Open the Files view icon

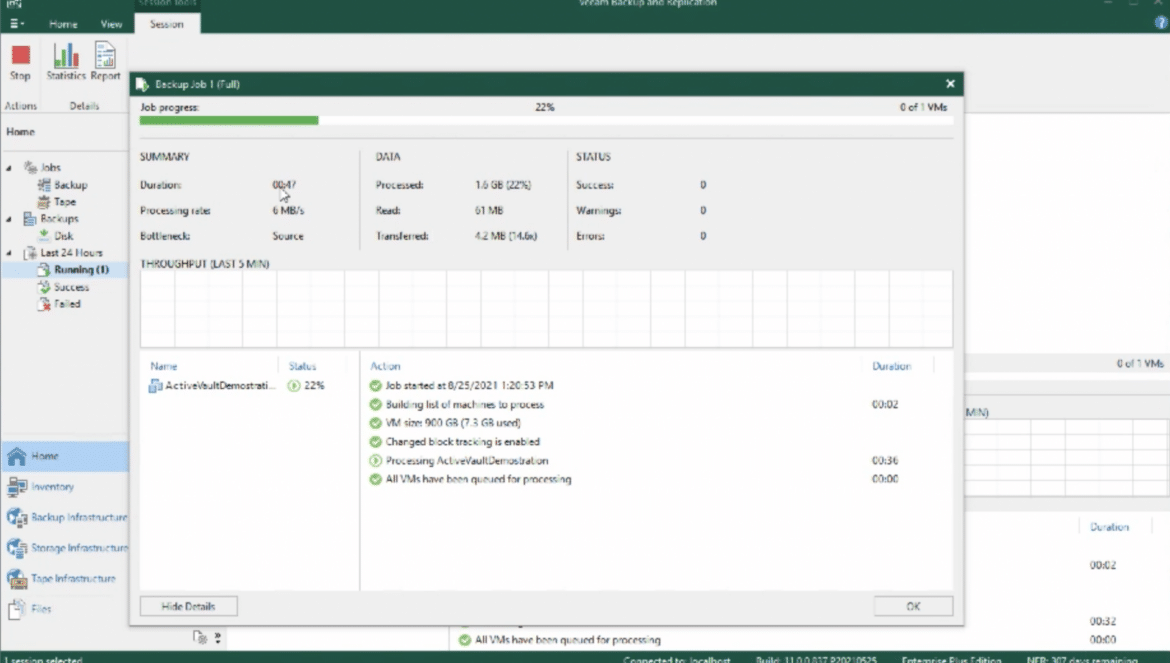(16, 609)
